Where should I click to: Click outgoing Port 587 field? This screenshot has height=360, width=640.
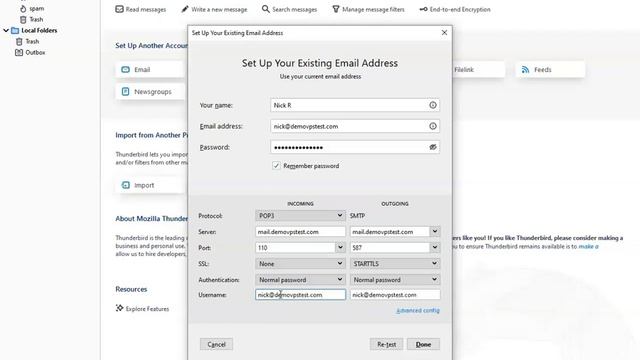coord(390,248)
